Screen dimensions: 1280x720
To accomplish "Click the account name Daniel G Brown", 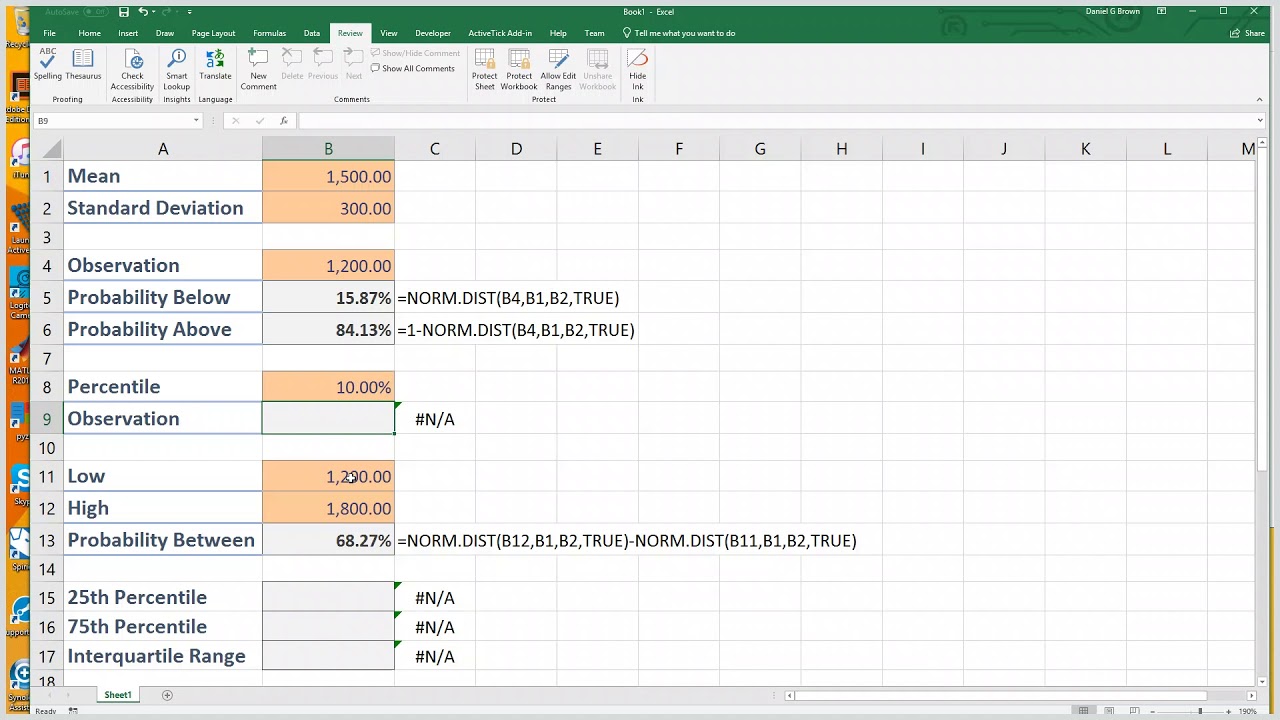I will 1112,12.
